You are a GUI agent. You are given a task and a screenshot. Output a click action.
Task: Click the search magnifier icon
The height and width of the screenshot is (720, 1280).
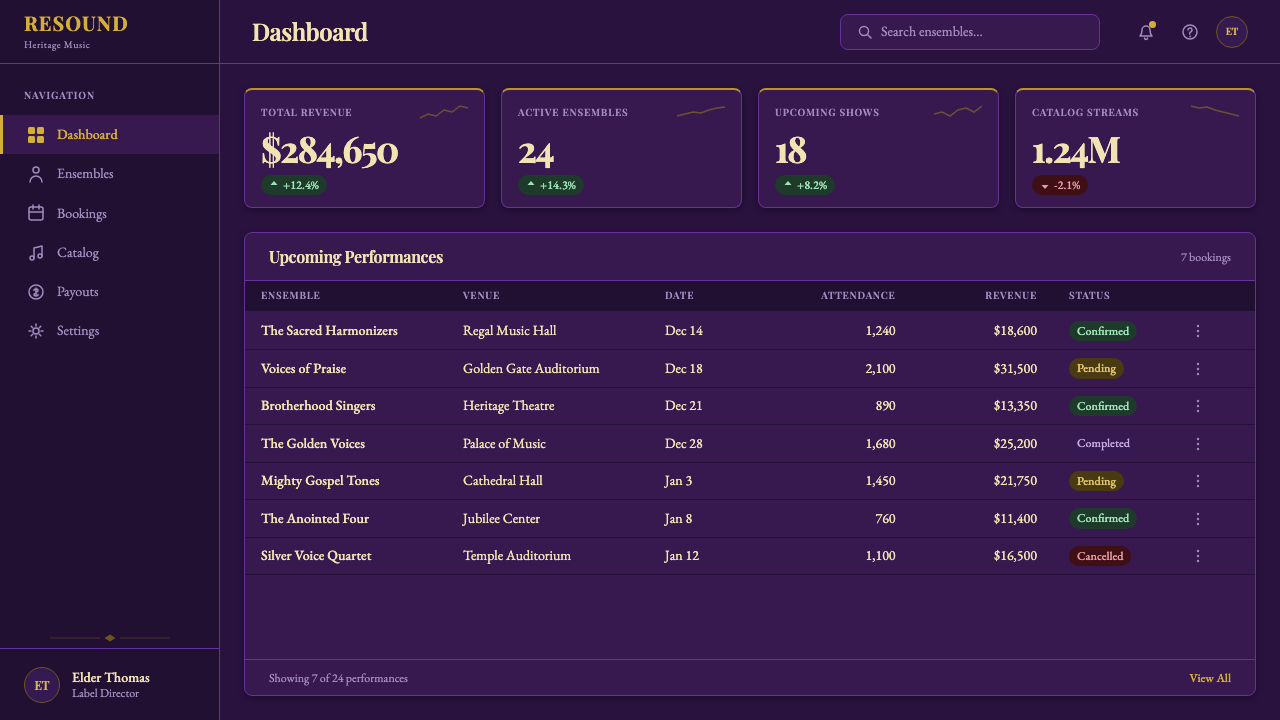coord(865,32)
